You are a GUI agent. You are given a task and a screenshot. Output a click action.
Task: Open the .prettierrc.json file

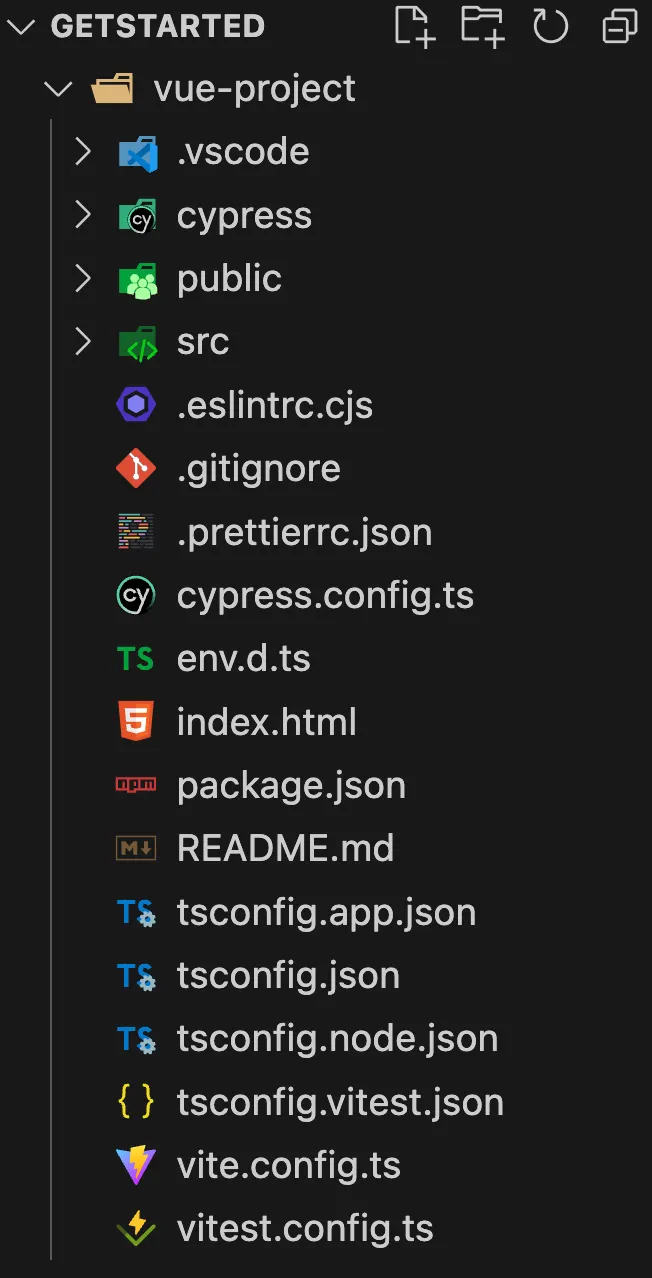(x=304, y=532)
